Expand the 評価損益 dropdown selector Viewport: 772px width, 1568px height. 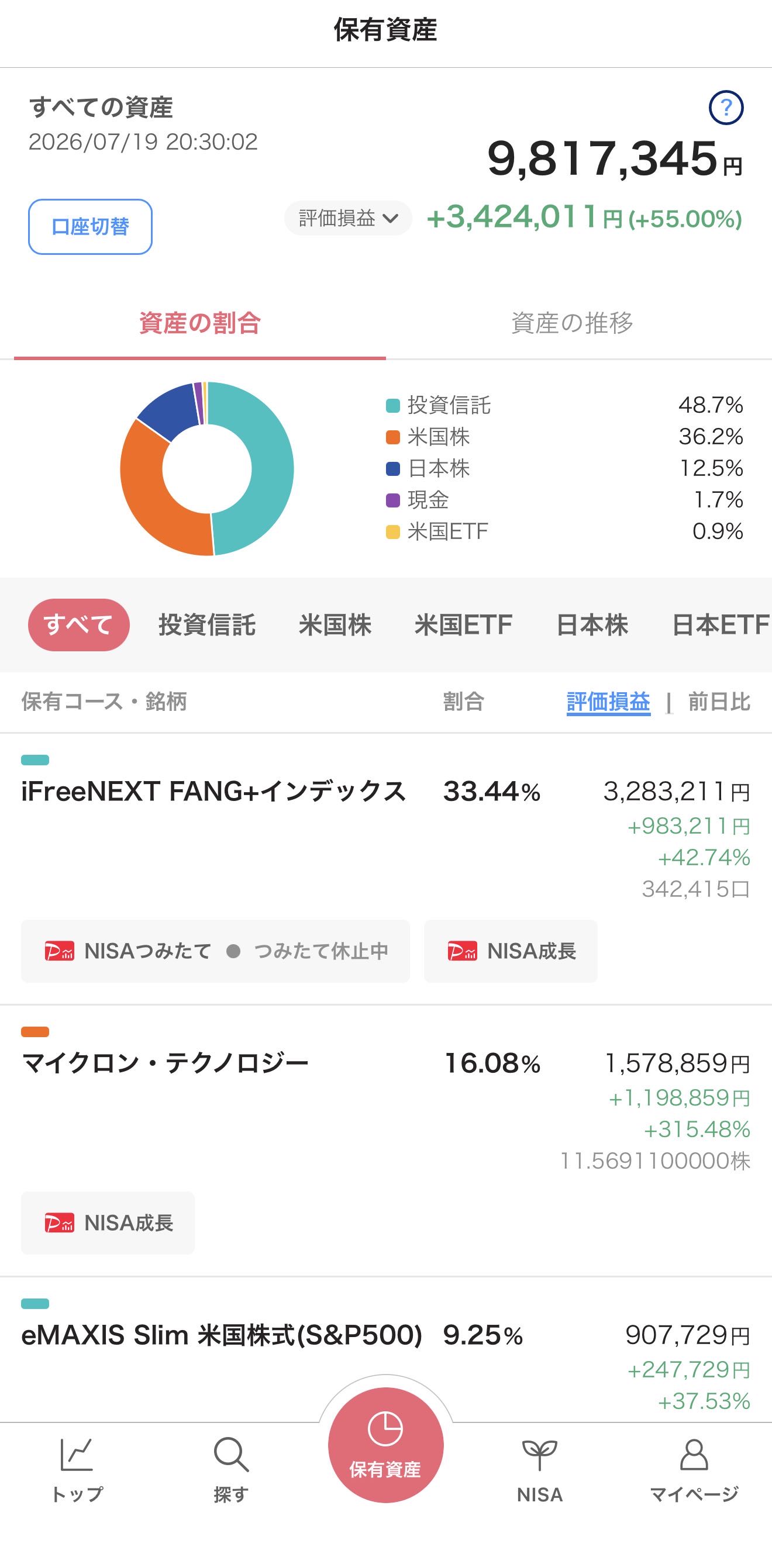tap(348, 218)
